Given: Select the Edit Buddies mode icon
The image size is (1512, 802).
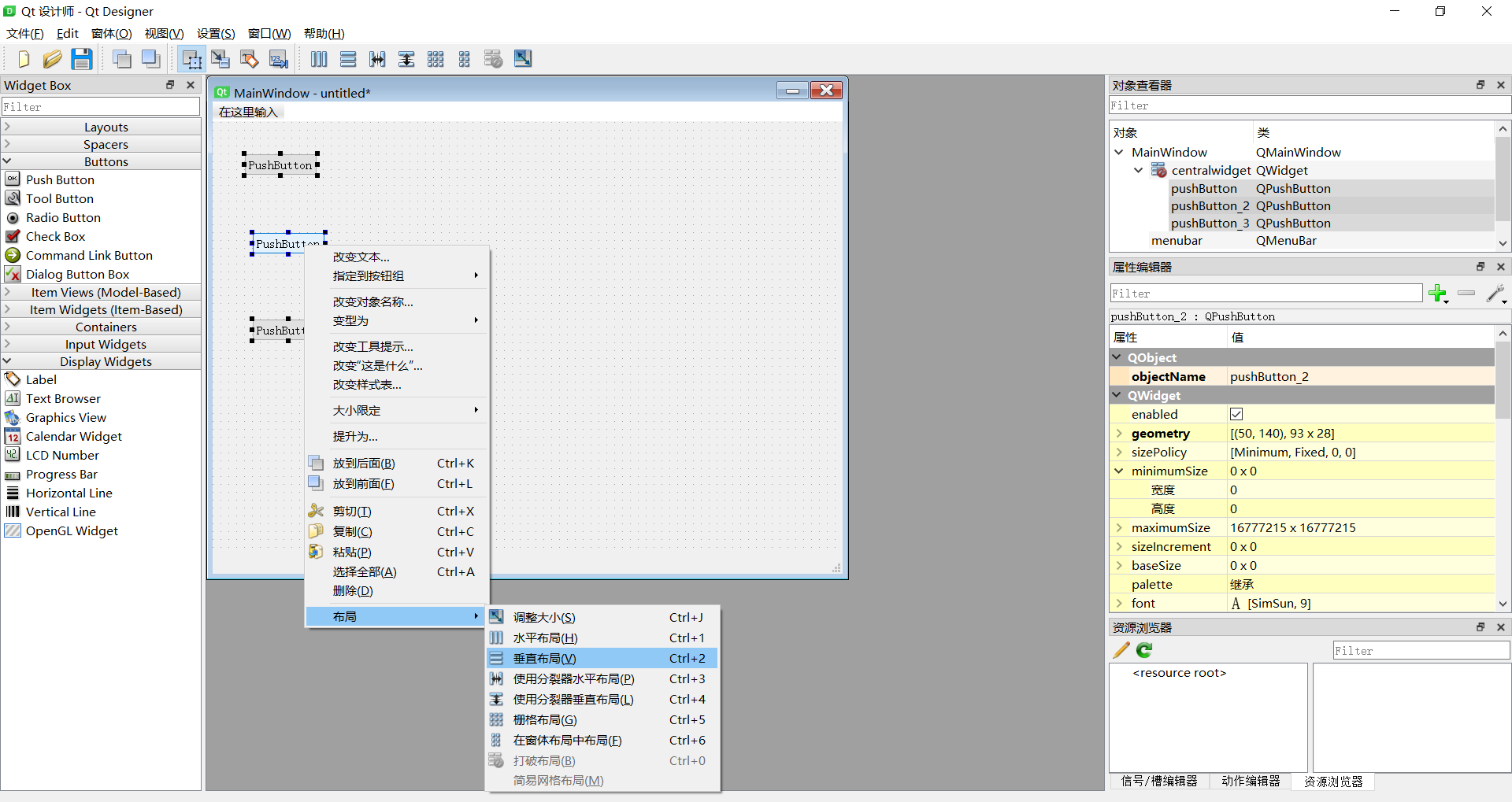Looking at the screenshot, I should (250, 59).
